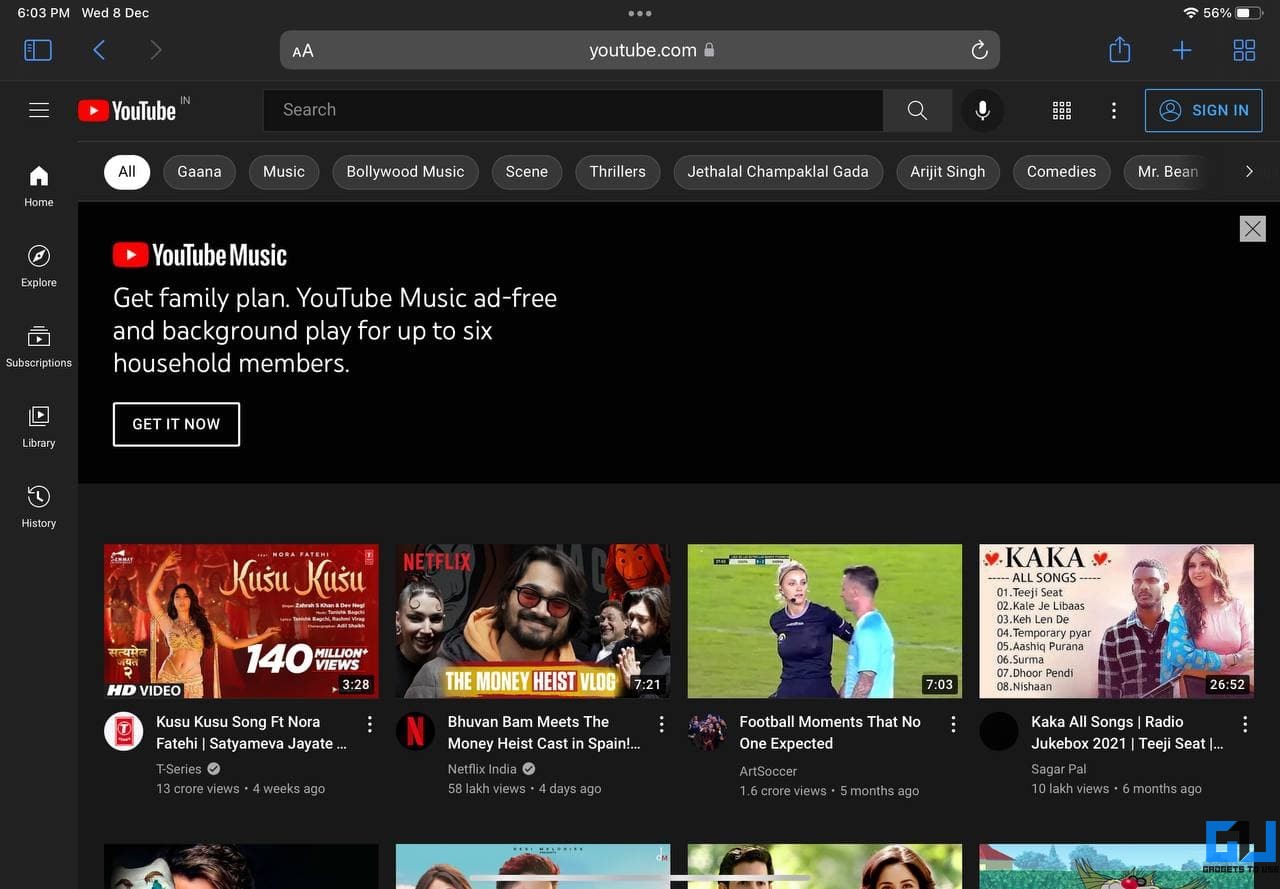
Task: Open Explore in sidebar
Action: pos(39,266)
